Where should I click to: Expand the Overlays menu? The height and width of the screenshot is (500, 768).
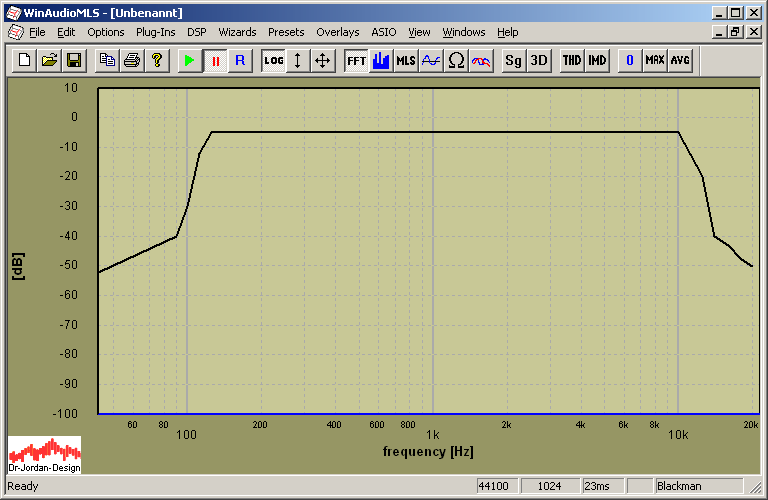click(337, 32)
